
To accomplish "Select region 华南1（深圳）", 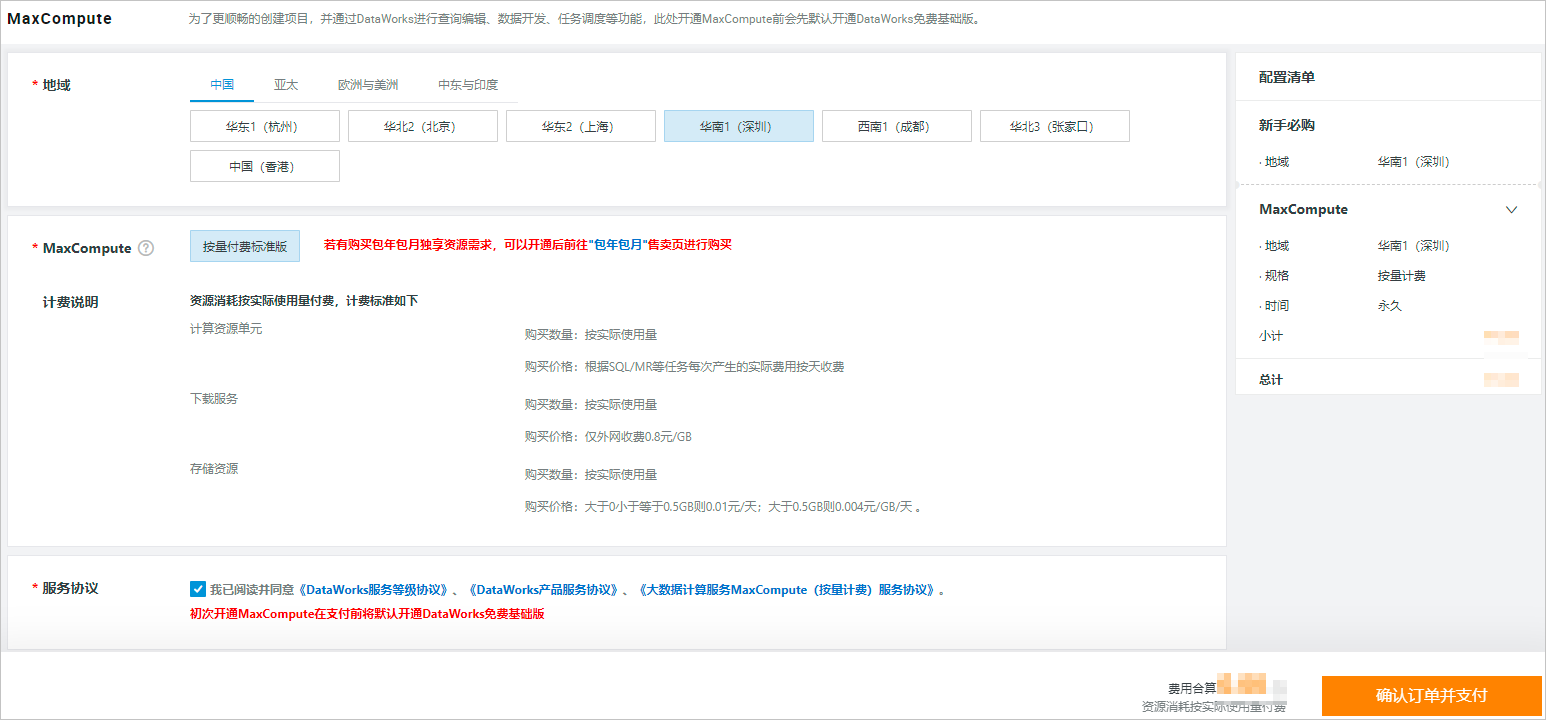I will coord(739,126).
